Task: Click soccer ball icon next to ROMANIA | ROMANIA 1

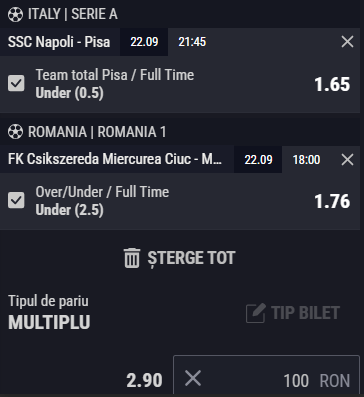Action: [15, 132]
